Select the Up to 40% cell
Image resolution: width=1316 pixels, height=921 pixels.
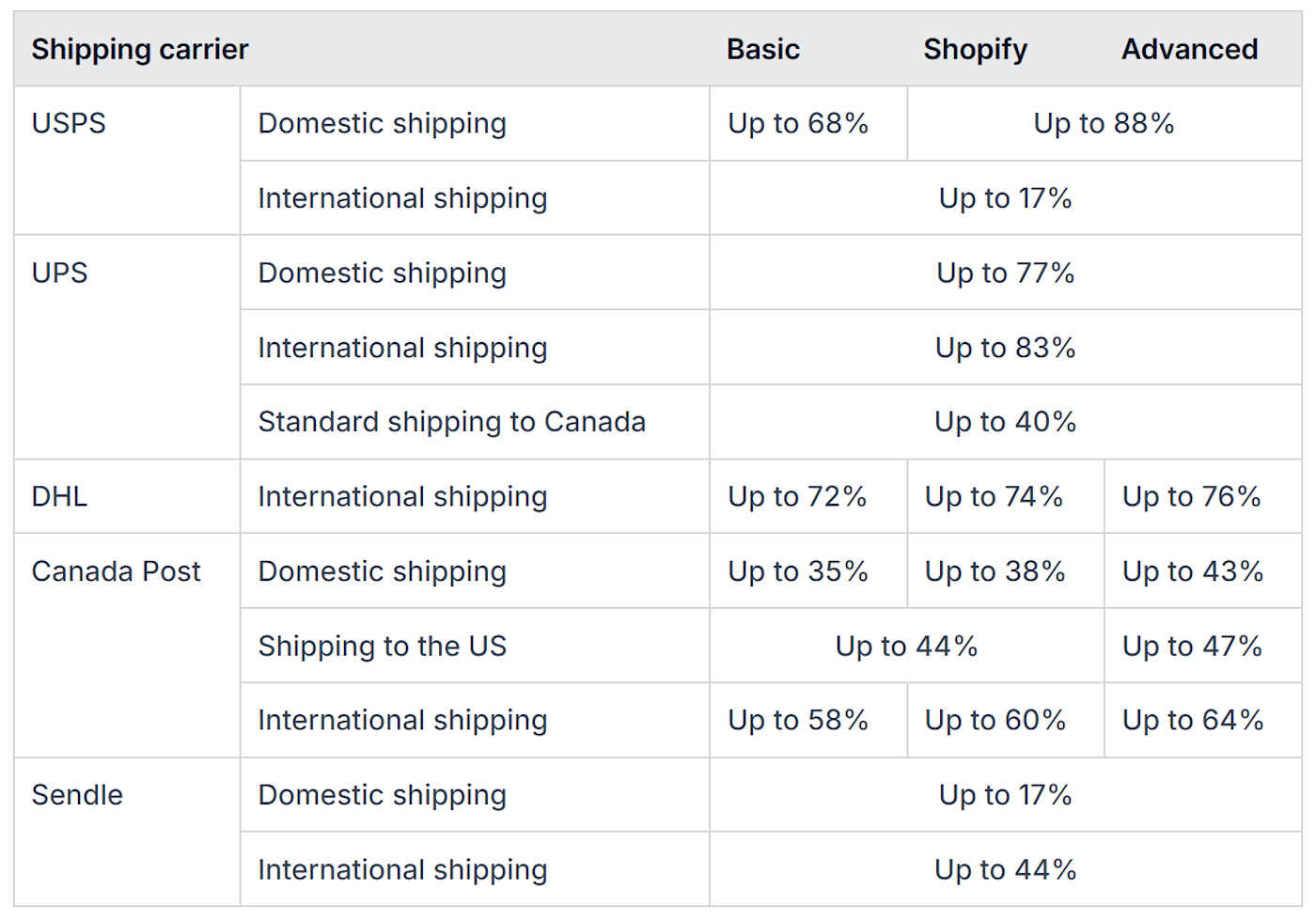pyautogui.click(x=1005, y=422)
